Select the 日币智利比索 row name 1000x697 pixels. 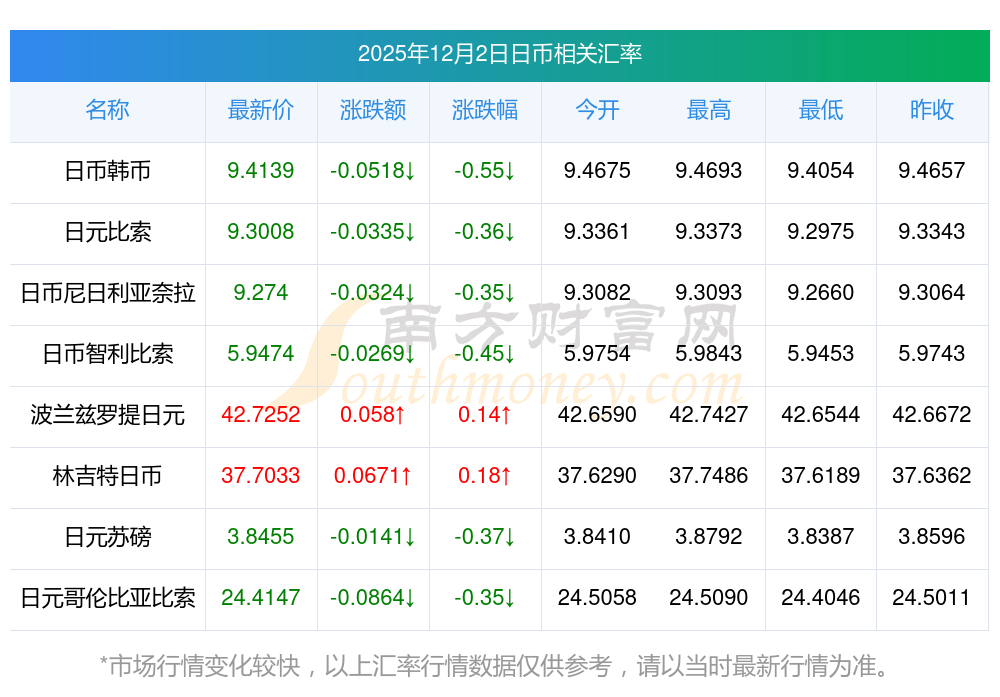coord(108,354)
